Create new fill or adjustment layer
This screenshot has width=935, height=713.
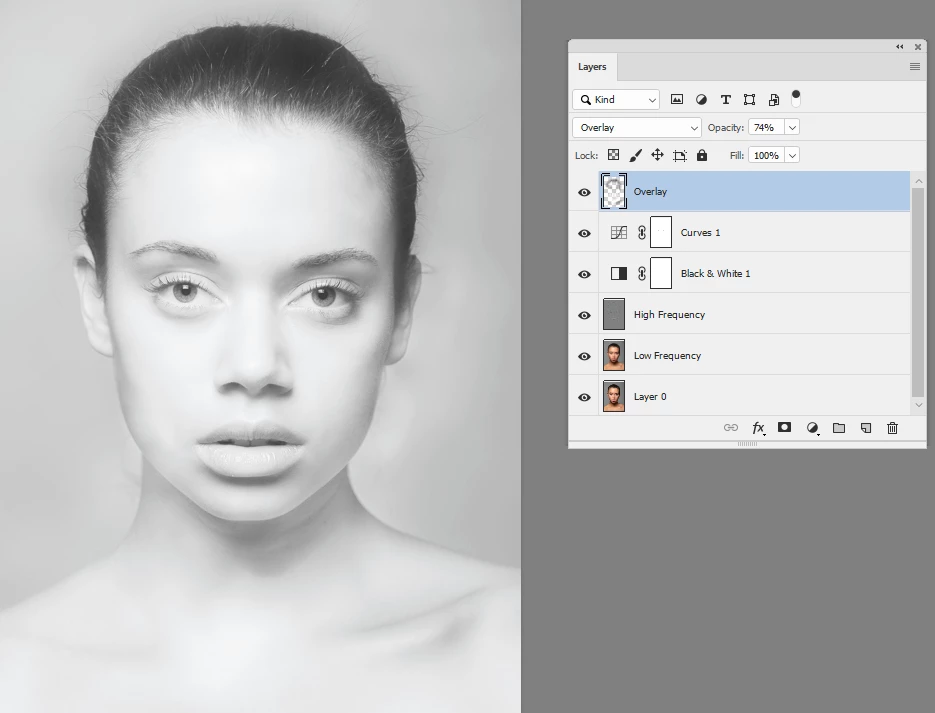[x=812, y=428]
